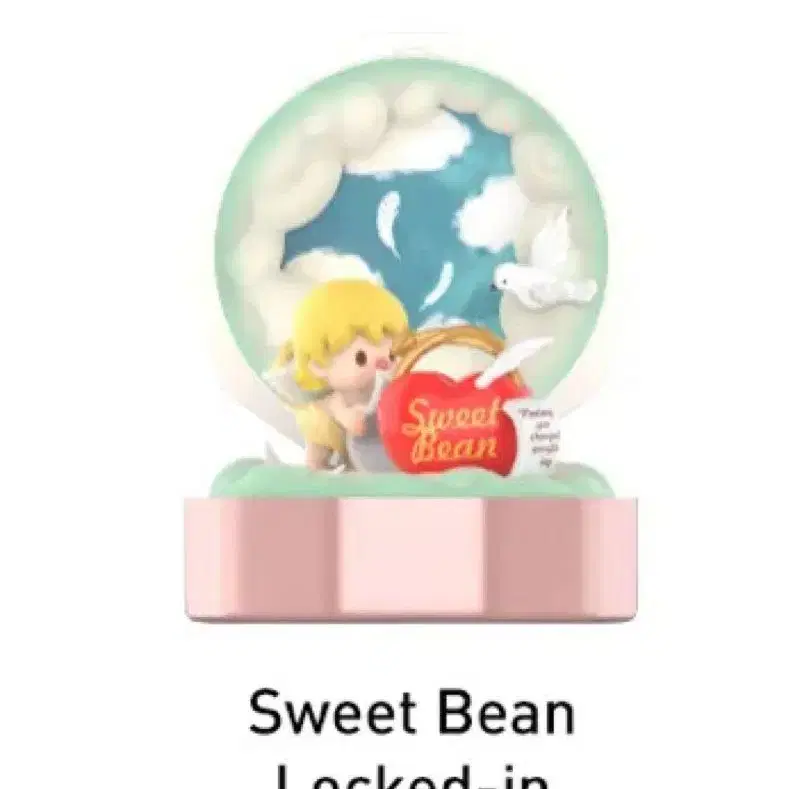Open the Sweet Bean snow globe product image
This screenshot has width=789, height=789.
click(x=411, y=338)
